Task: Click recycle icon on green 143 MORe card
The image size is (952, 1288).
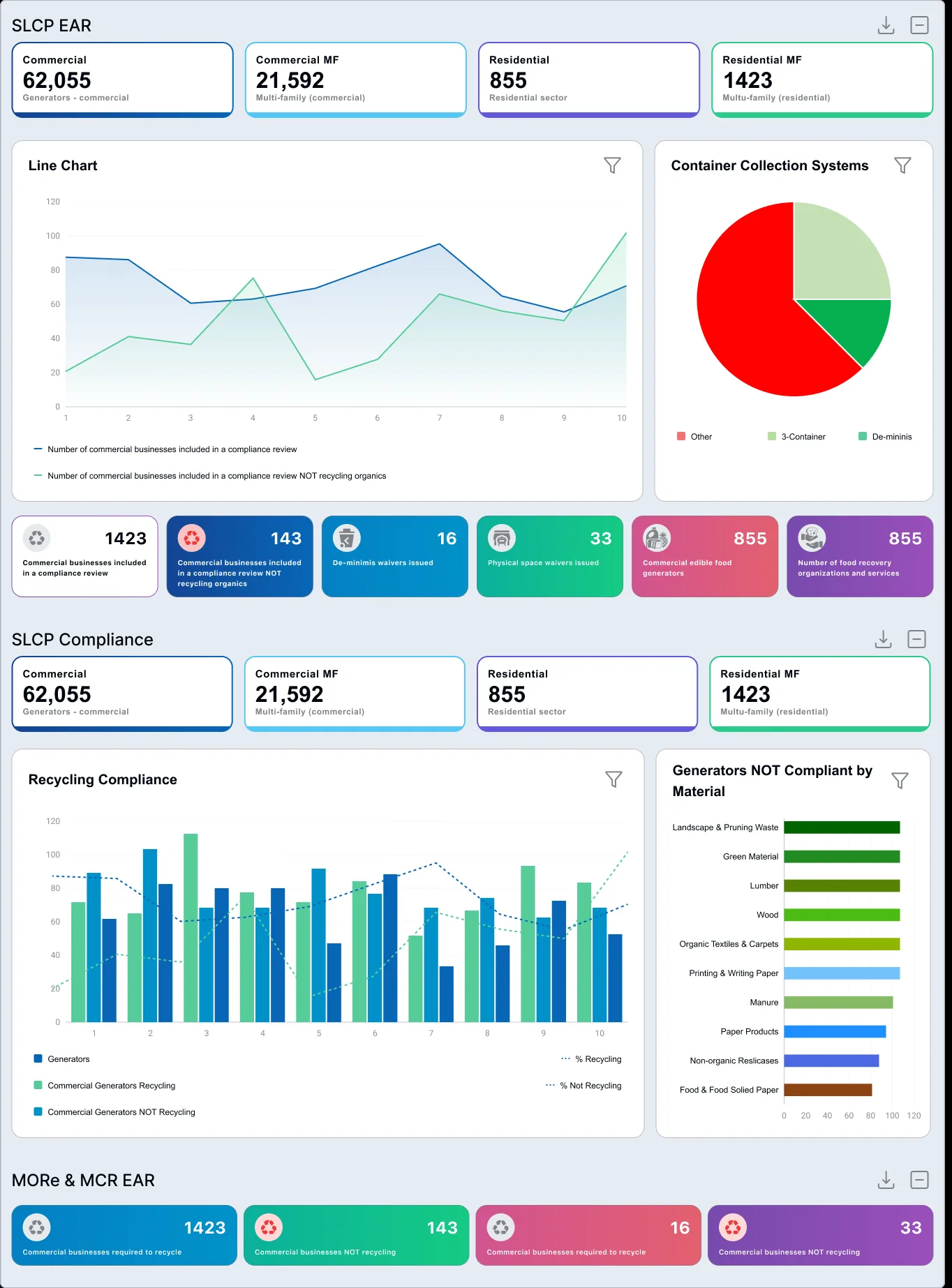Action: pyautogui.click(x=269, y=1227)
